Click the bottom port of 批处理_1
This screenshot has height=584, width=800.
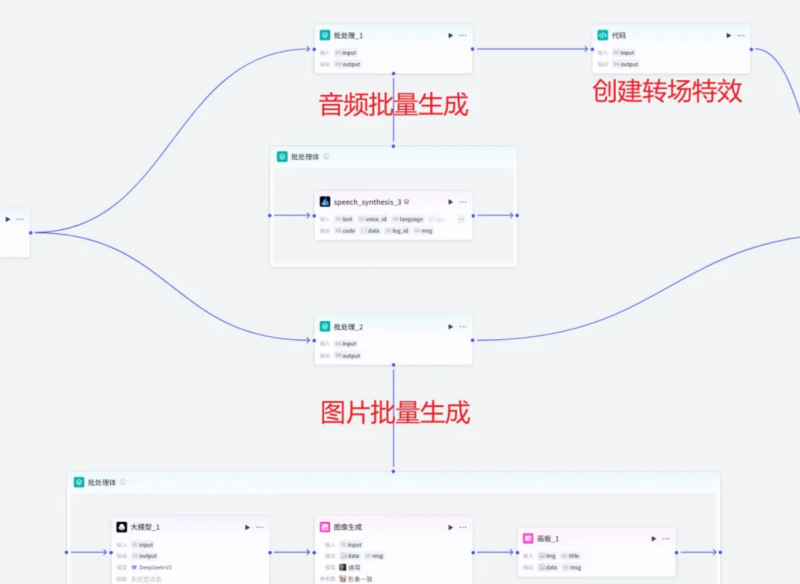[393, 73]
